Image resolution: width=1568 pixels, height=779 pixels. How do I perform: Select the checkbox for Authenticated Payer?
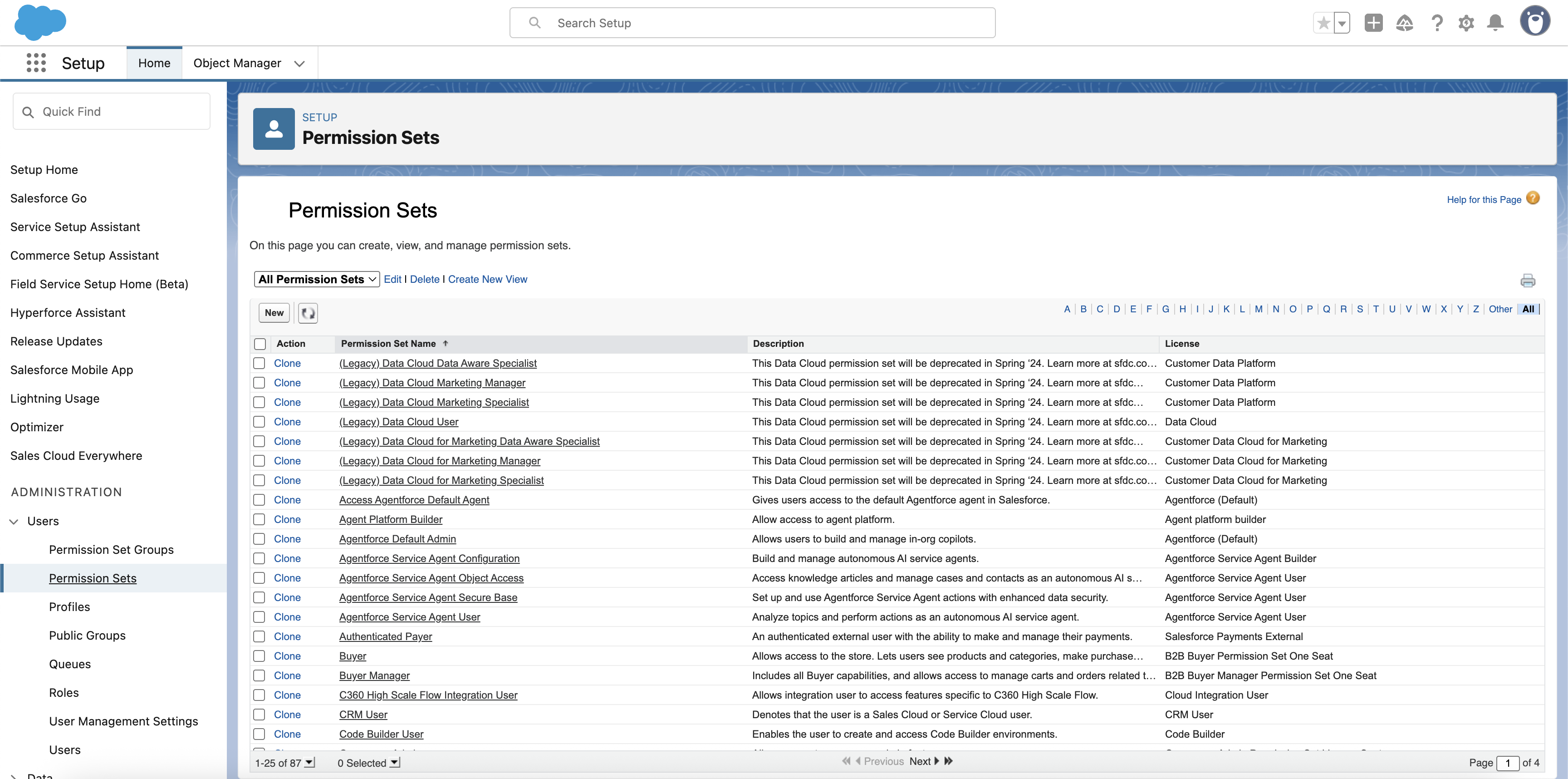click(260, 636)
